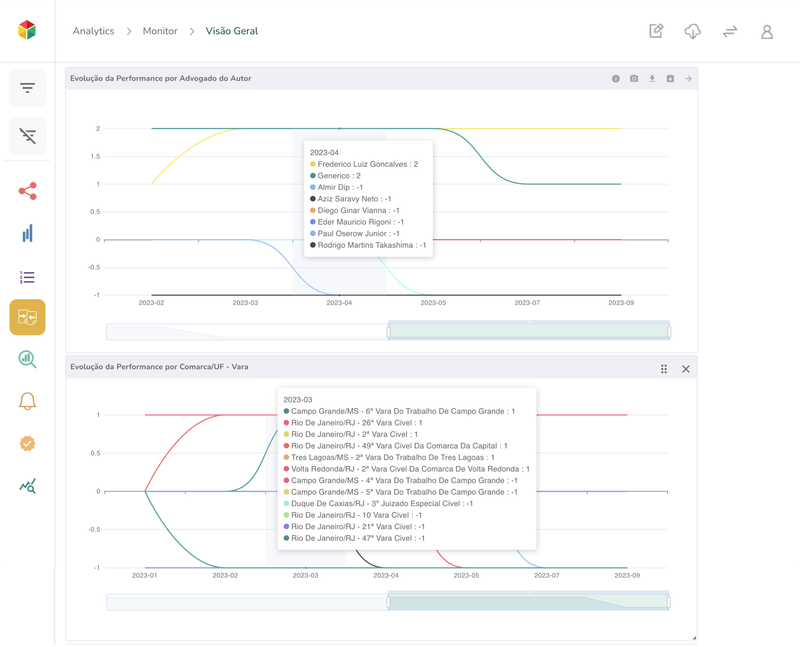Take chart snapshot with camera icon
This screenshot has height=647, width=800.
pos(634,79)
